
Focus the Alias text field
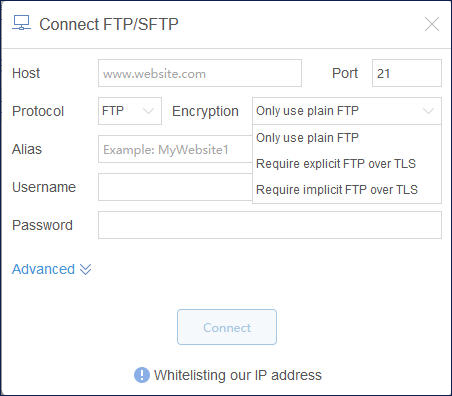tap(175, 149)
